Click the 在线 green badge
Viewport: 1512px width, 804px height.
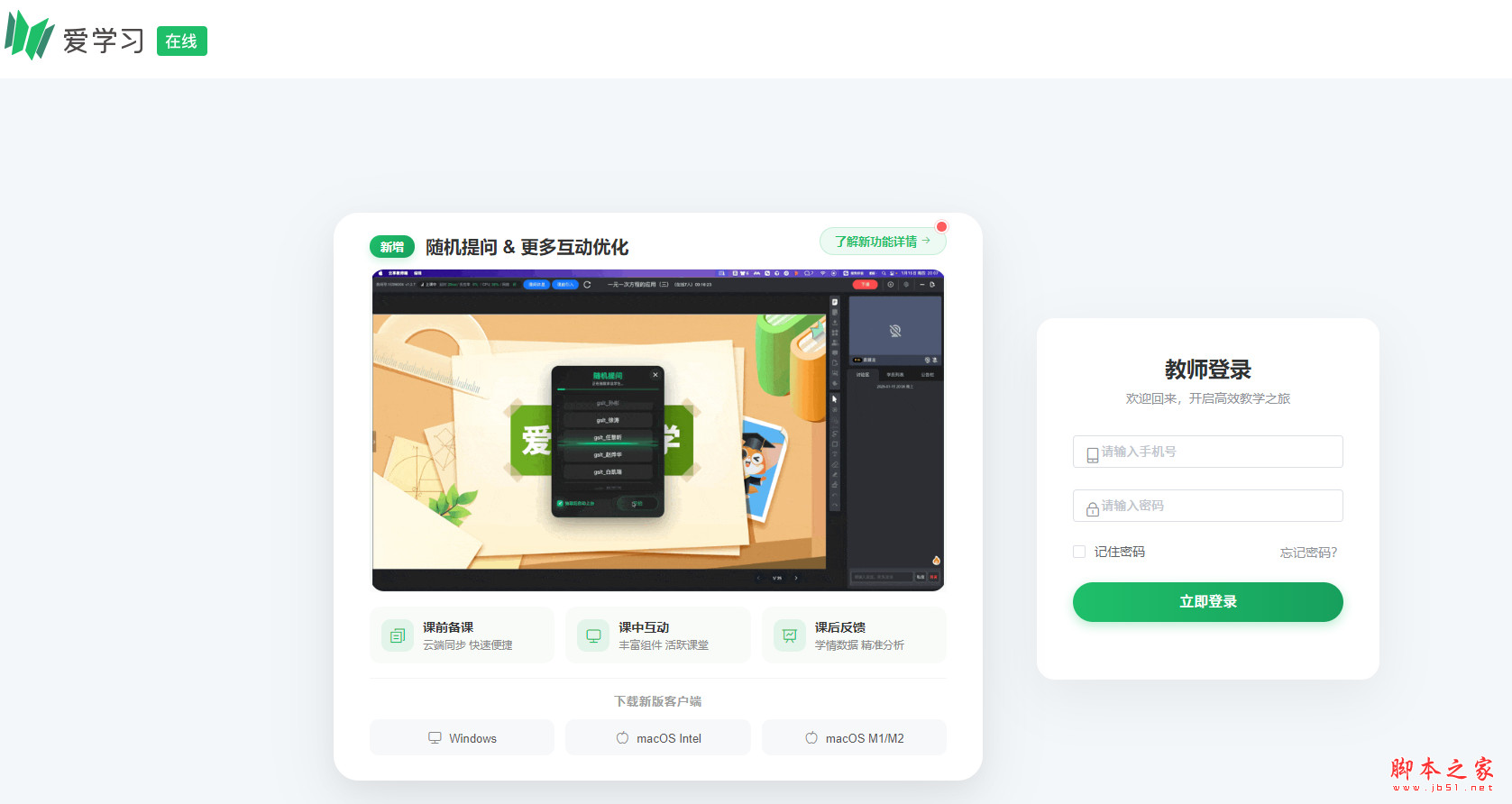(182, 41)
